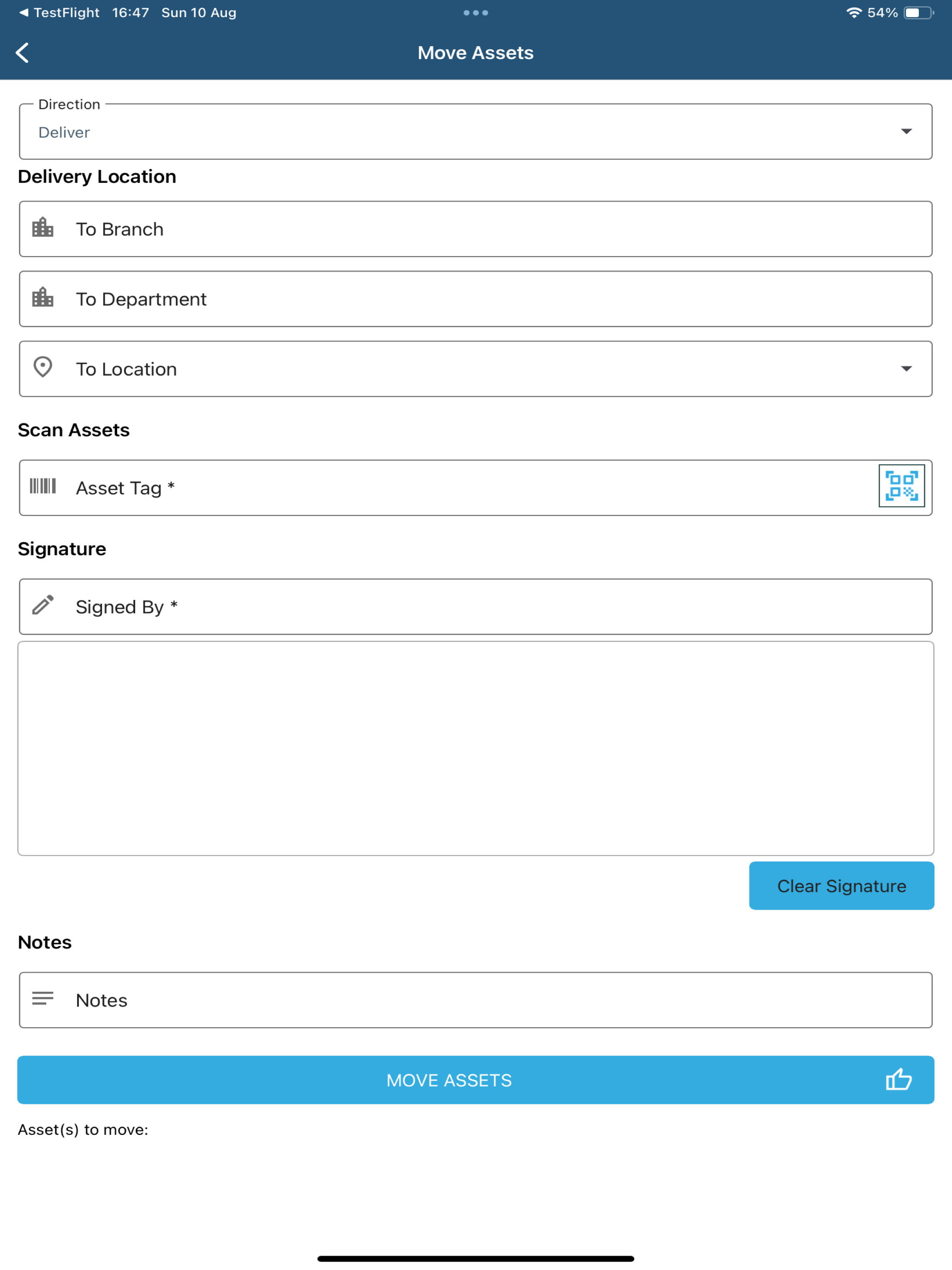This screenshot has height=1270, width=952.
Task: Tap the lines icon beside Notes
Action: coord(43,998)
